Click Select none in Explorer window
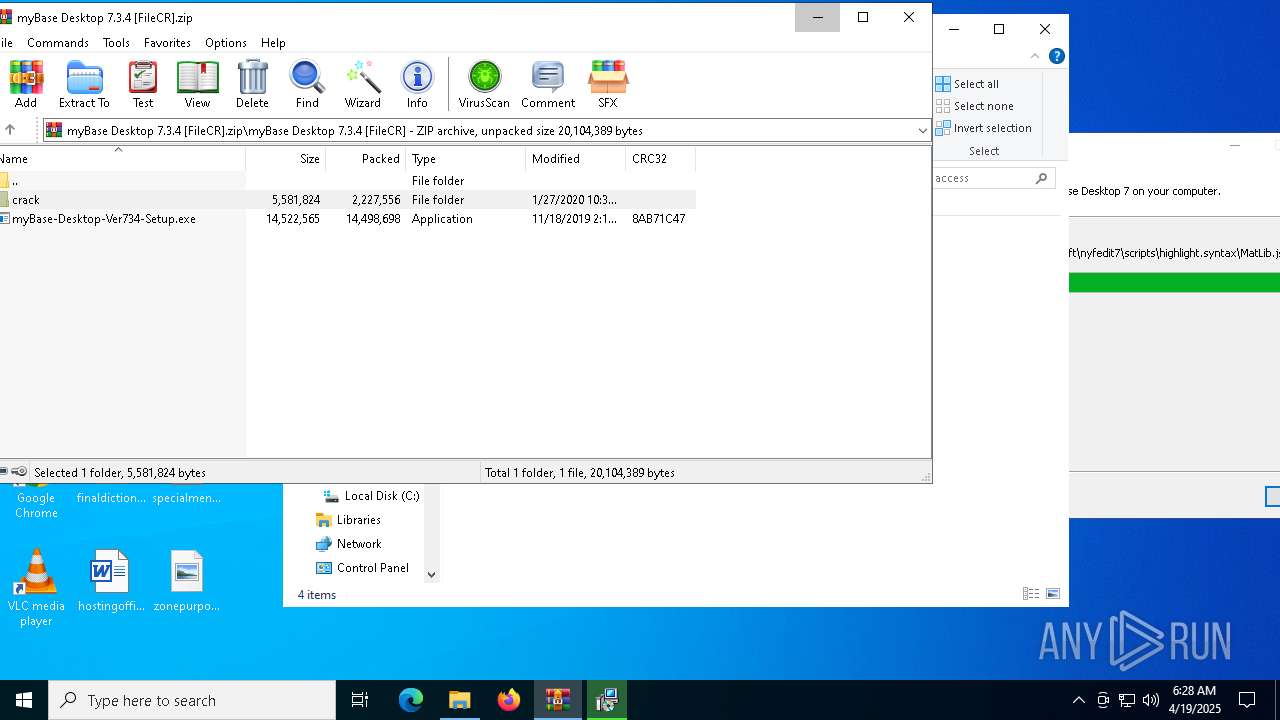The height and width of the screenshot is (720, 1280). tap(975, 106)
